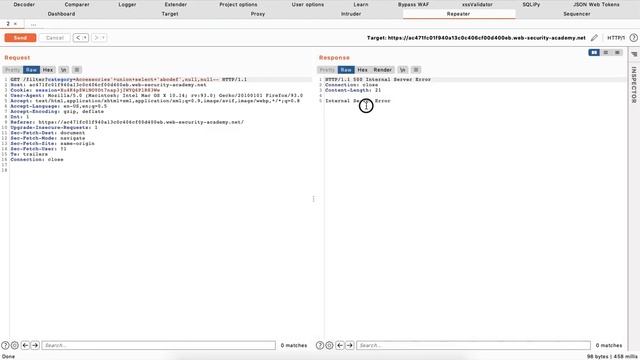The image size is (640, 360).
Task: Open the Logger tab
Action: 127,4
